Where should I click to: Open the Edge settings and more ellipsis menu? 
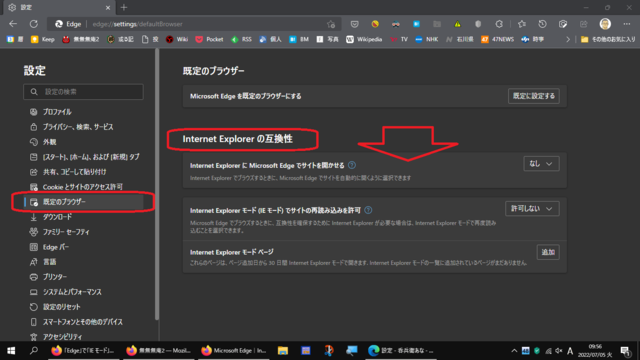click(x=627, y=24)
